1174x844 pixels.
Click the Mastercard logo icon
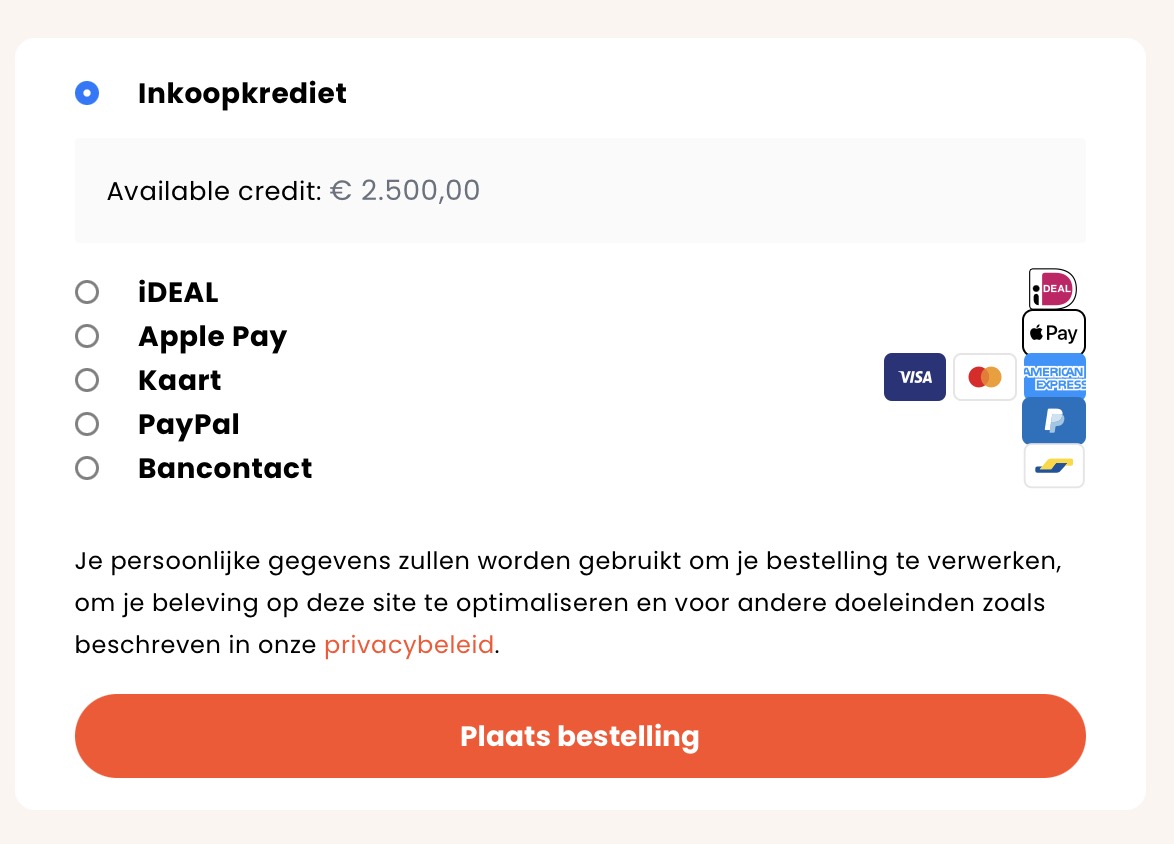[985, 377]
